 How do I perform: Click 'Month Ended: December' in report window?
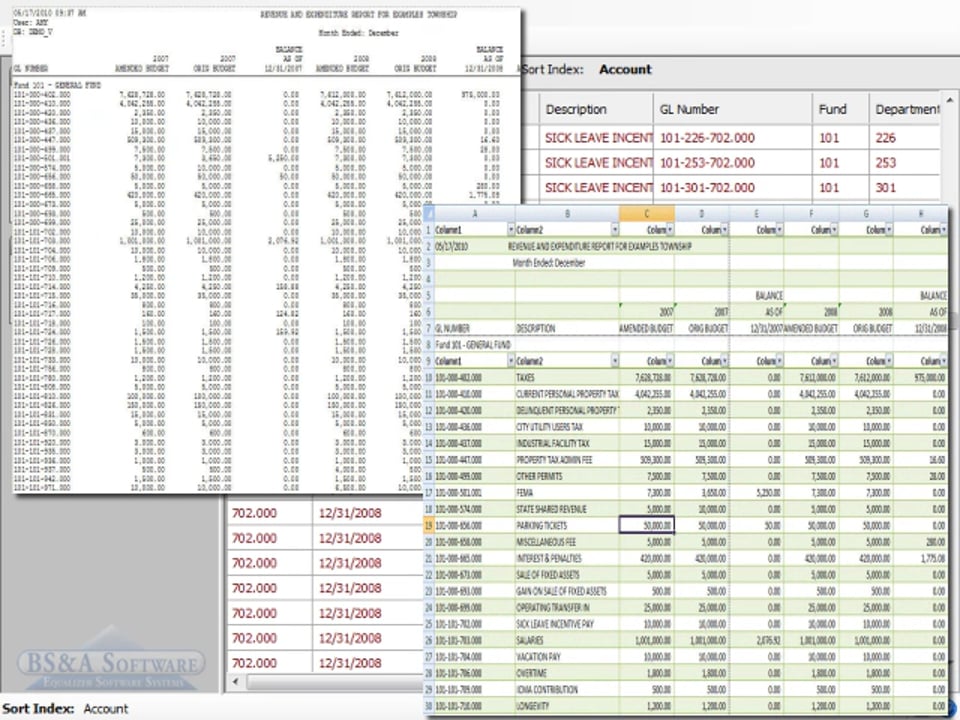[358, 33]
